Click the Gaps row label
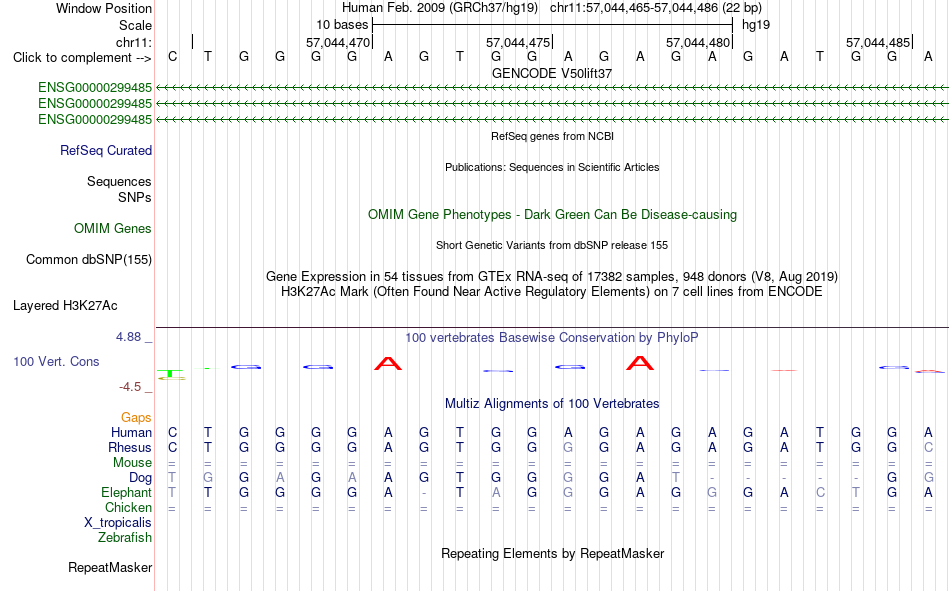This screenshot has width=950, height=591. click(136, 417)
